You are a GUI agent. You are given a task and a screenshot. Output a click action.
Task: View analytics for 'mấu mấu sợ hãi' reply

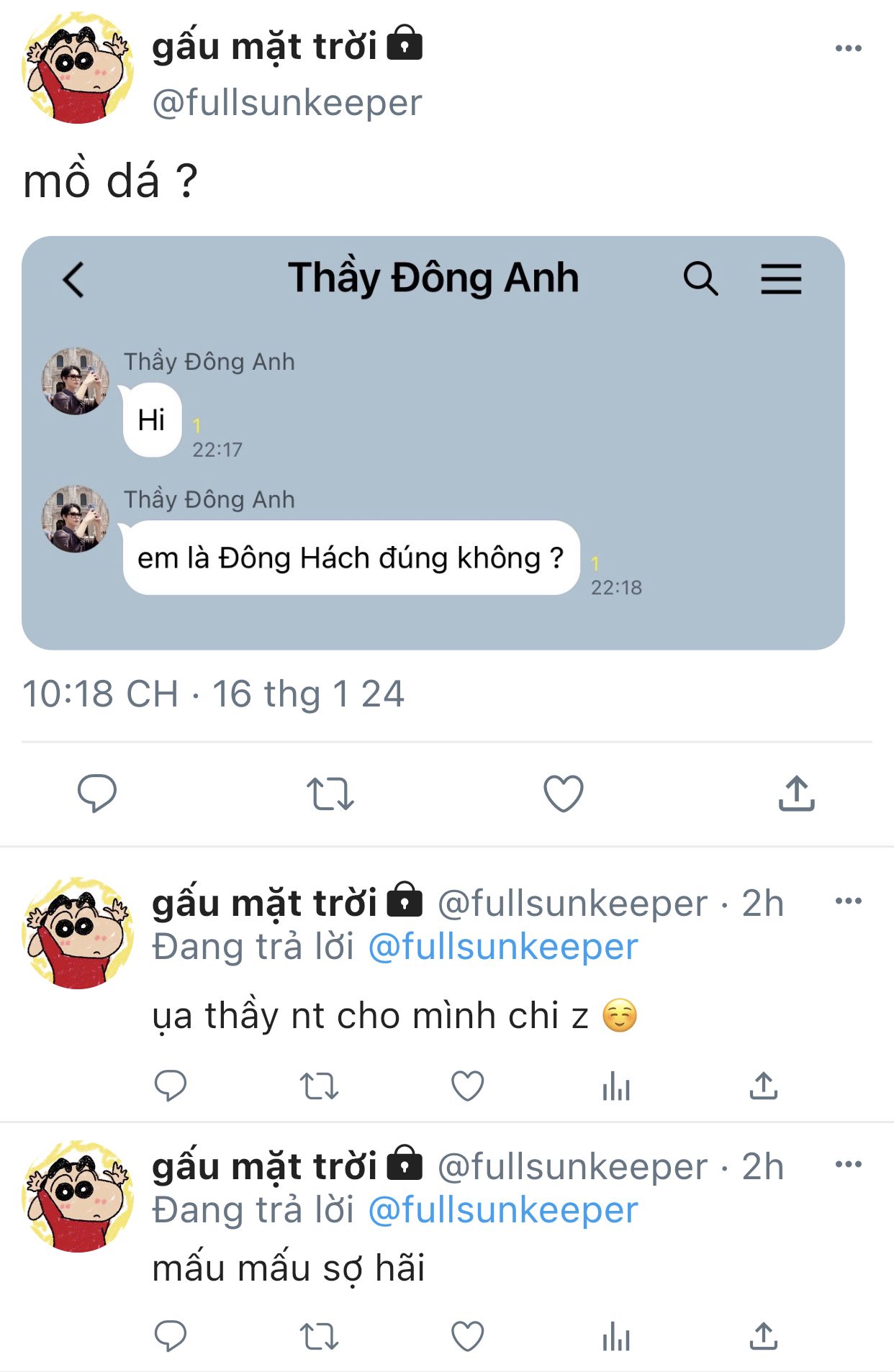pyautogui.click(x=616, y=1337)
